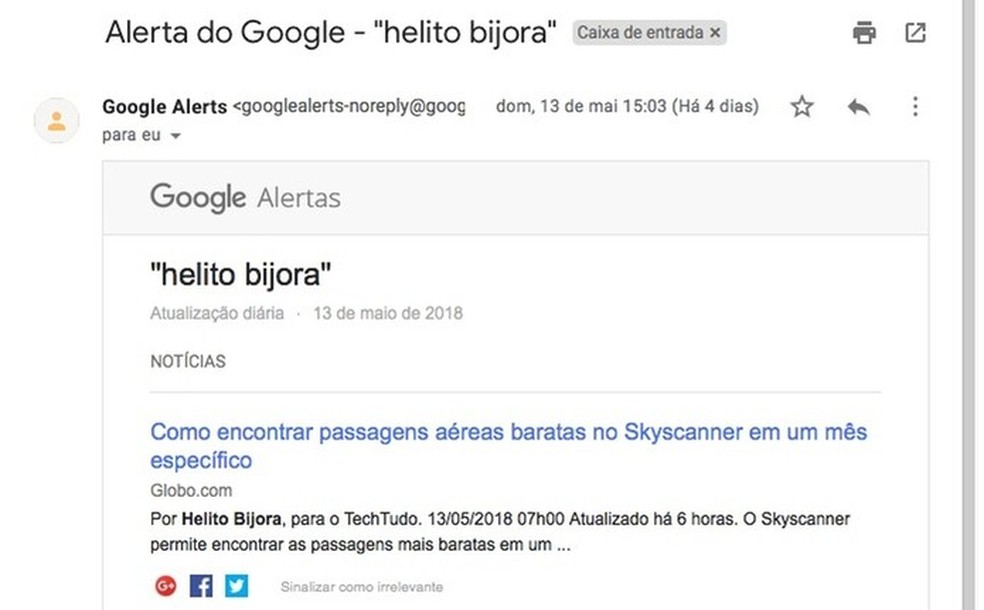Remove the "Caixa de entrada" label

715,32
